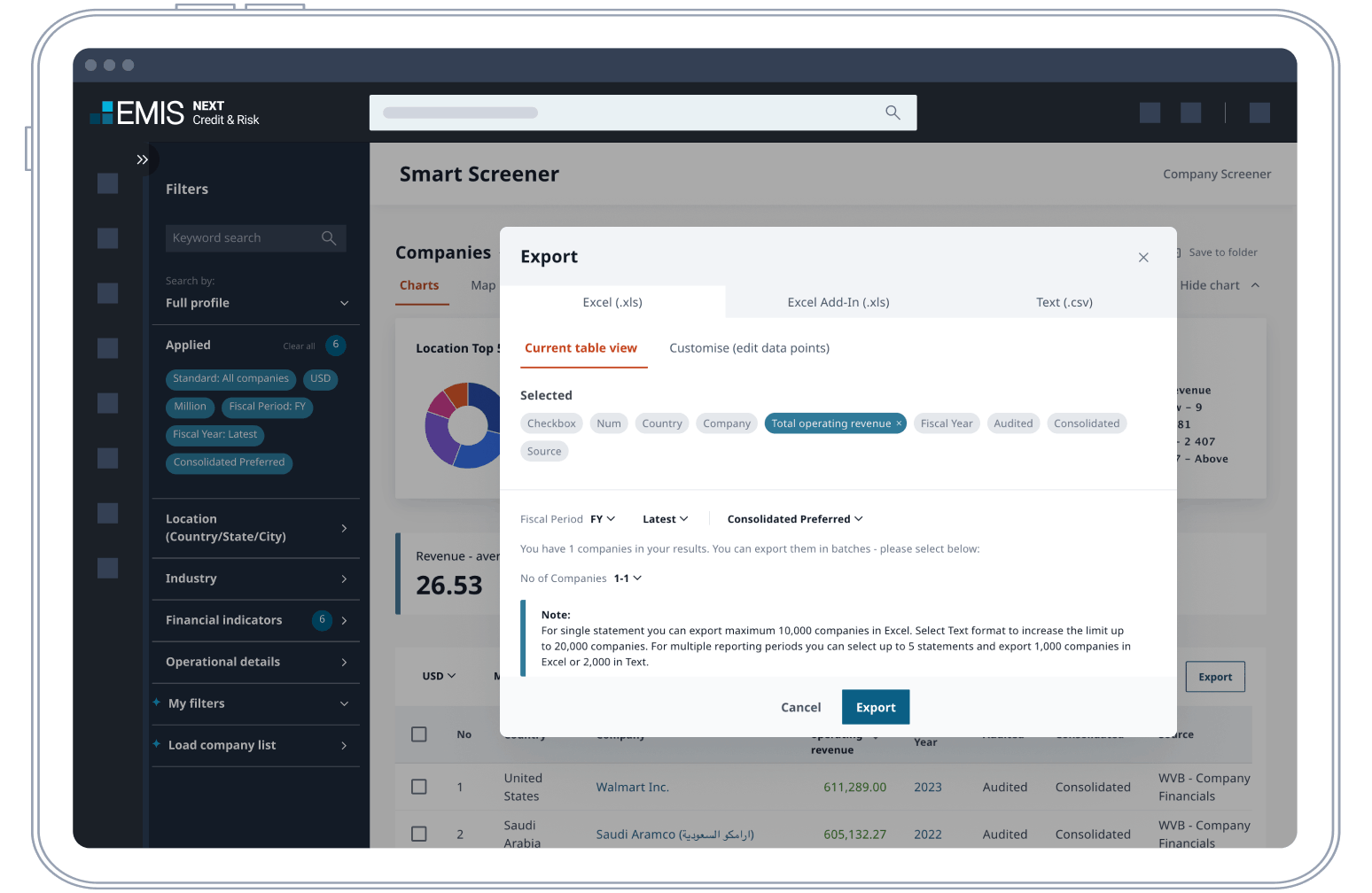
Task: Open the Consolidated Preferred dropdown
Action: (x=794, y=519)
